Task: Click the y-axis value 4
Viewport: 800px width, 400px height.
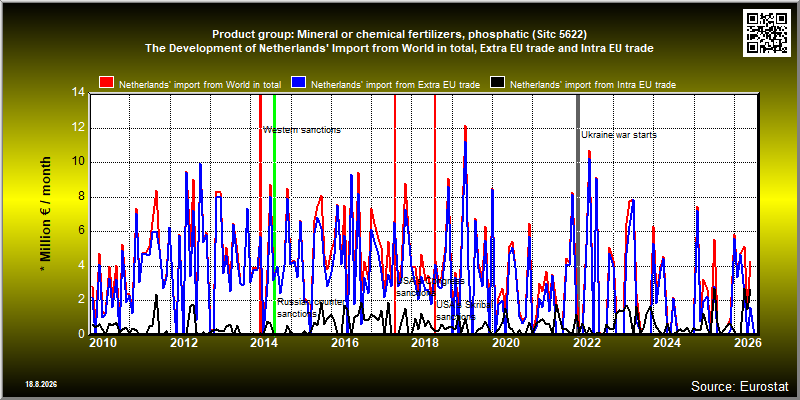Action: 81,266
